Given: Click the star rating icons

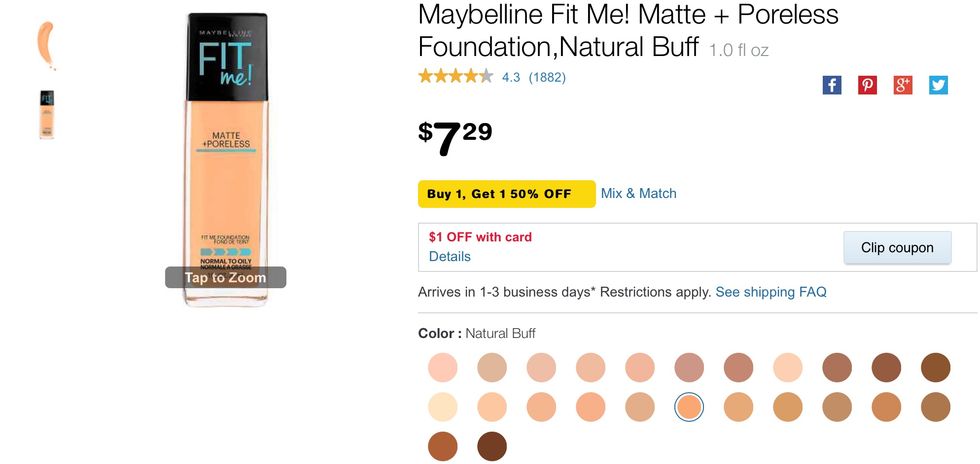Looking at the screenshot, I should (x=455, y=76).
